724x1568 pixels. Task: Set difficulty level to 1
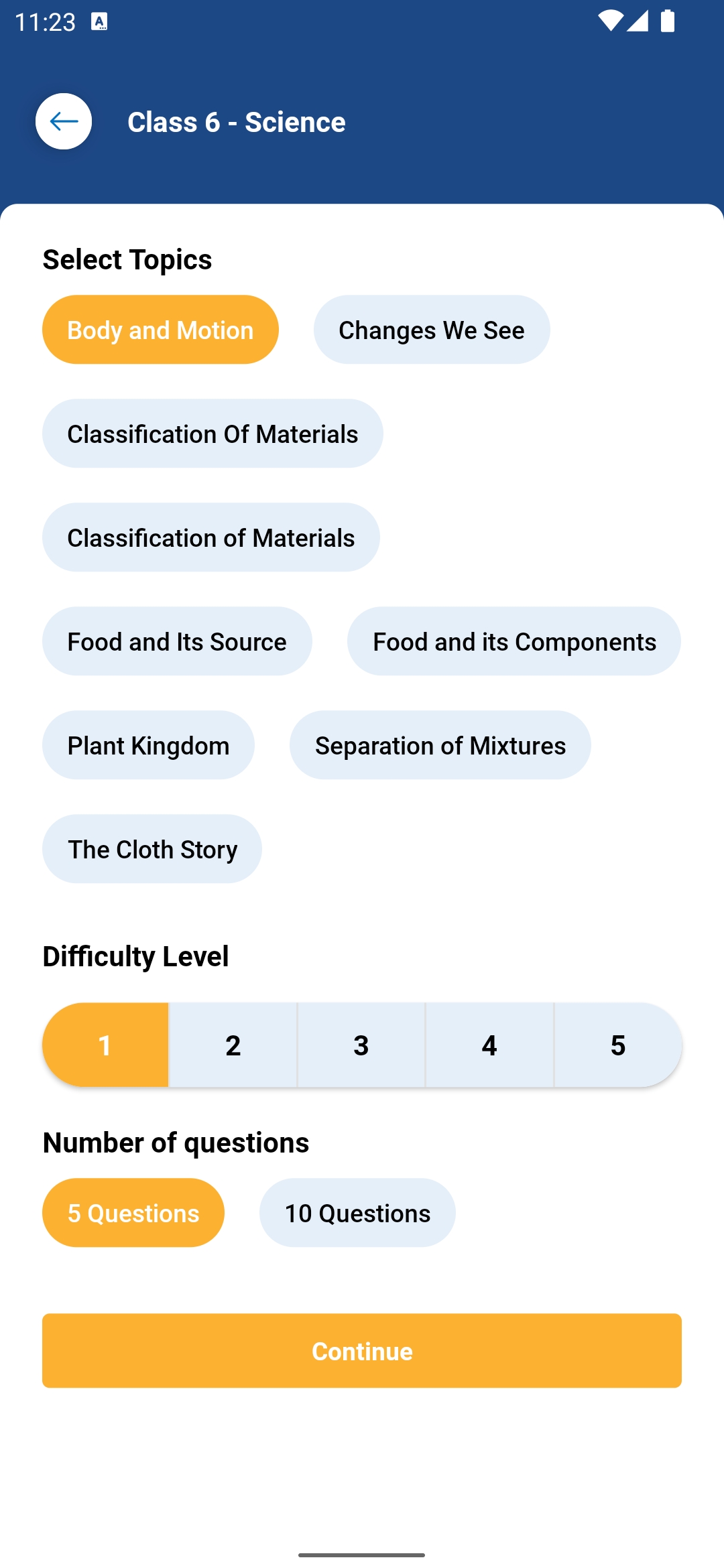tap(105, 1045)
